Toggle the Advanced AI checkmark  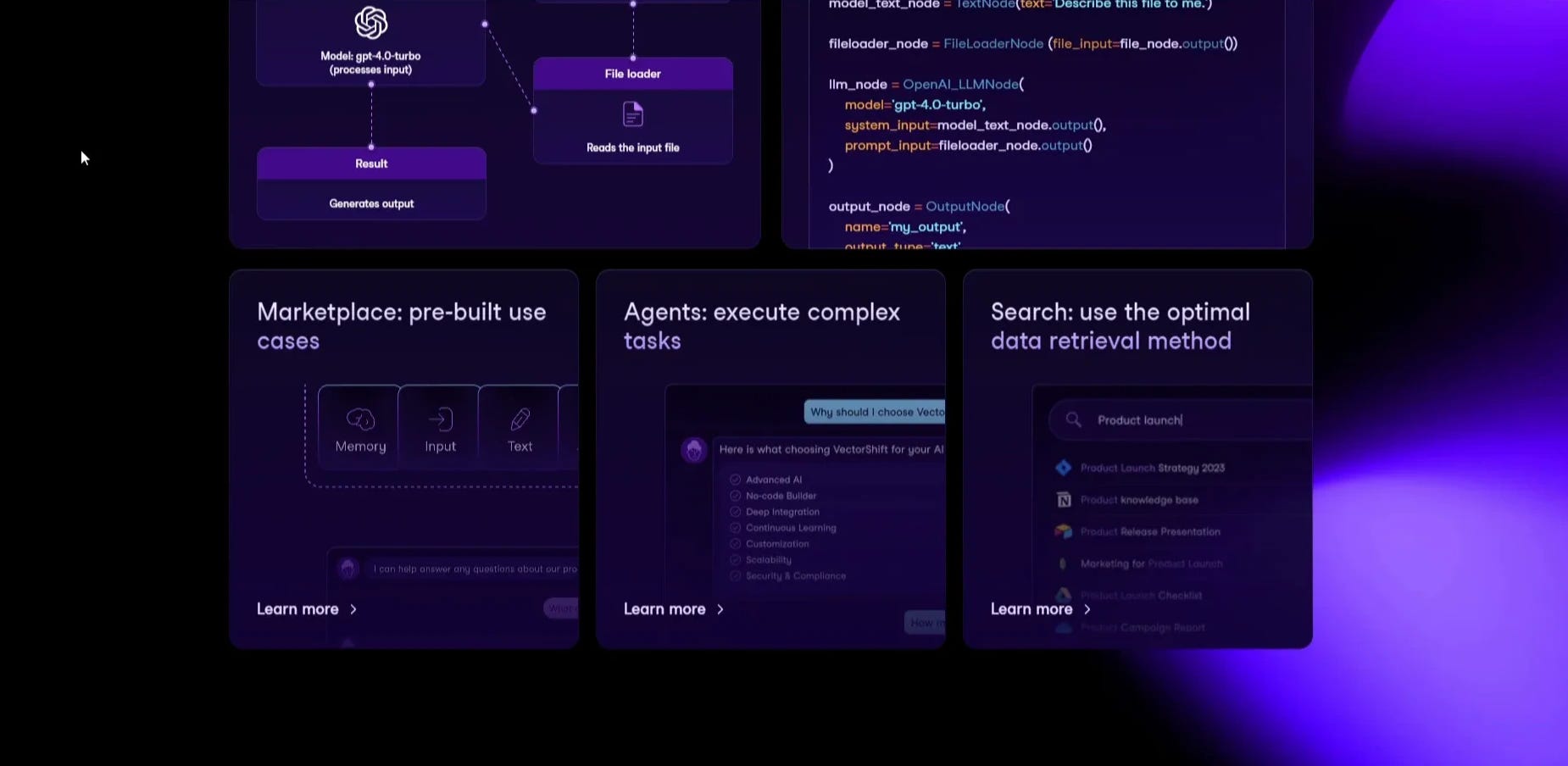(734, 479)
